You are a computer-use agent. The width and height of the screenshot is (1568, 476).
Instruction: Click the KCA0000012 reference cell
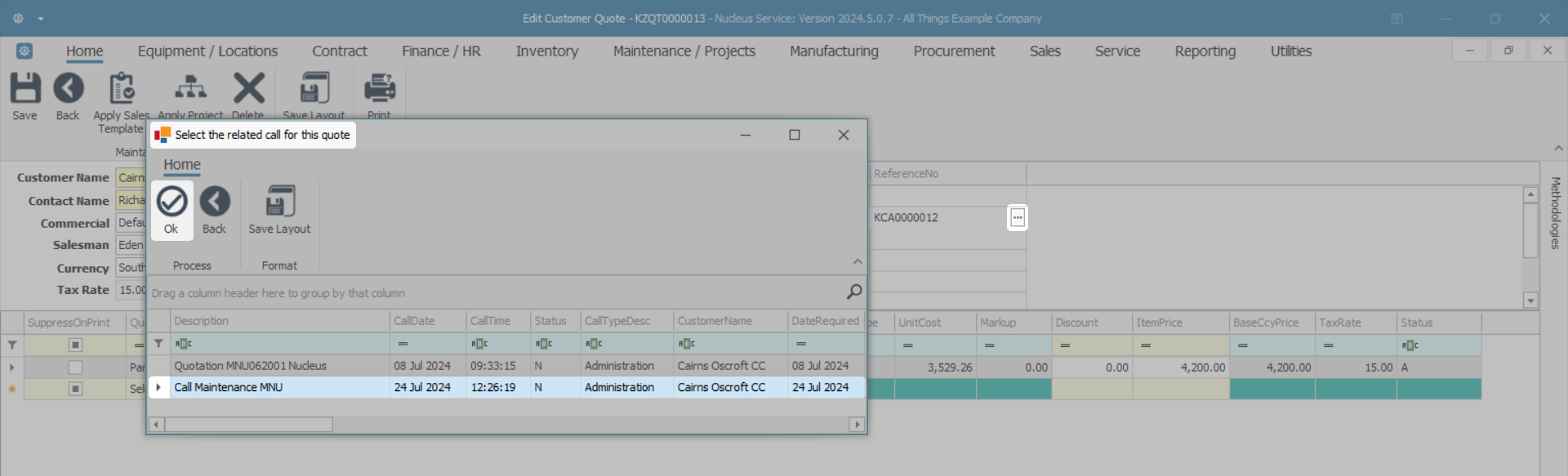[939, 218]
